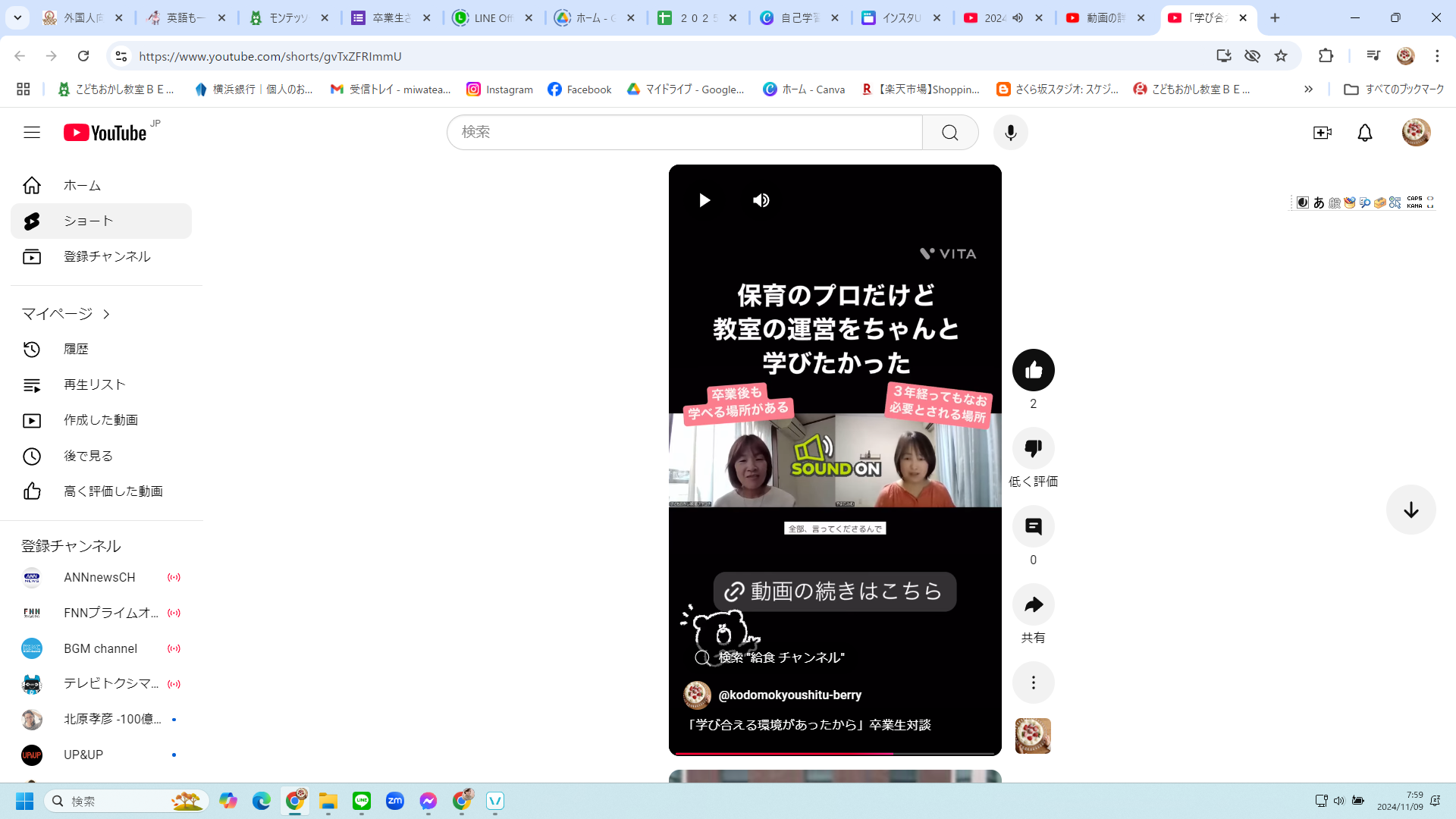Search with your voice microphone
Viewport: 1456px width, 819px height.
pos(1010,133)
